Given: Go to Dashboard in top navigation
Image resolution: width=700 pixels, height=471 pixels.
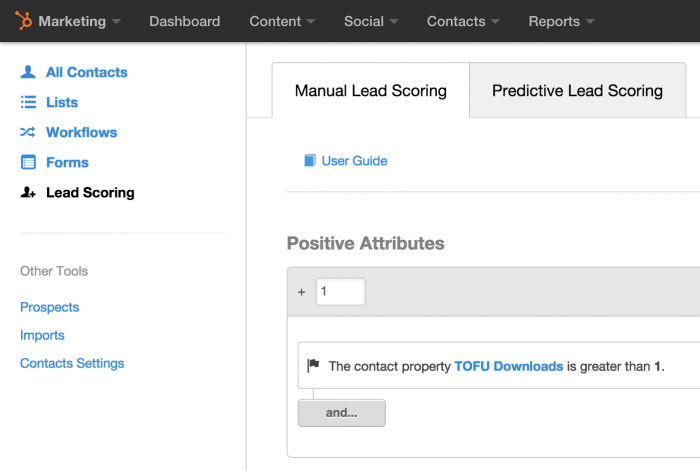Looking at the screenshot, I should coord(185,21).
